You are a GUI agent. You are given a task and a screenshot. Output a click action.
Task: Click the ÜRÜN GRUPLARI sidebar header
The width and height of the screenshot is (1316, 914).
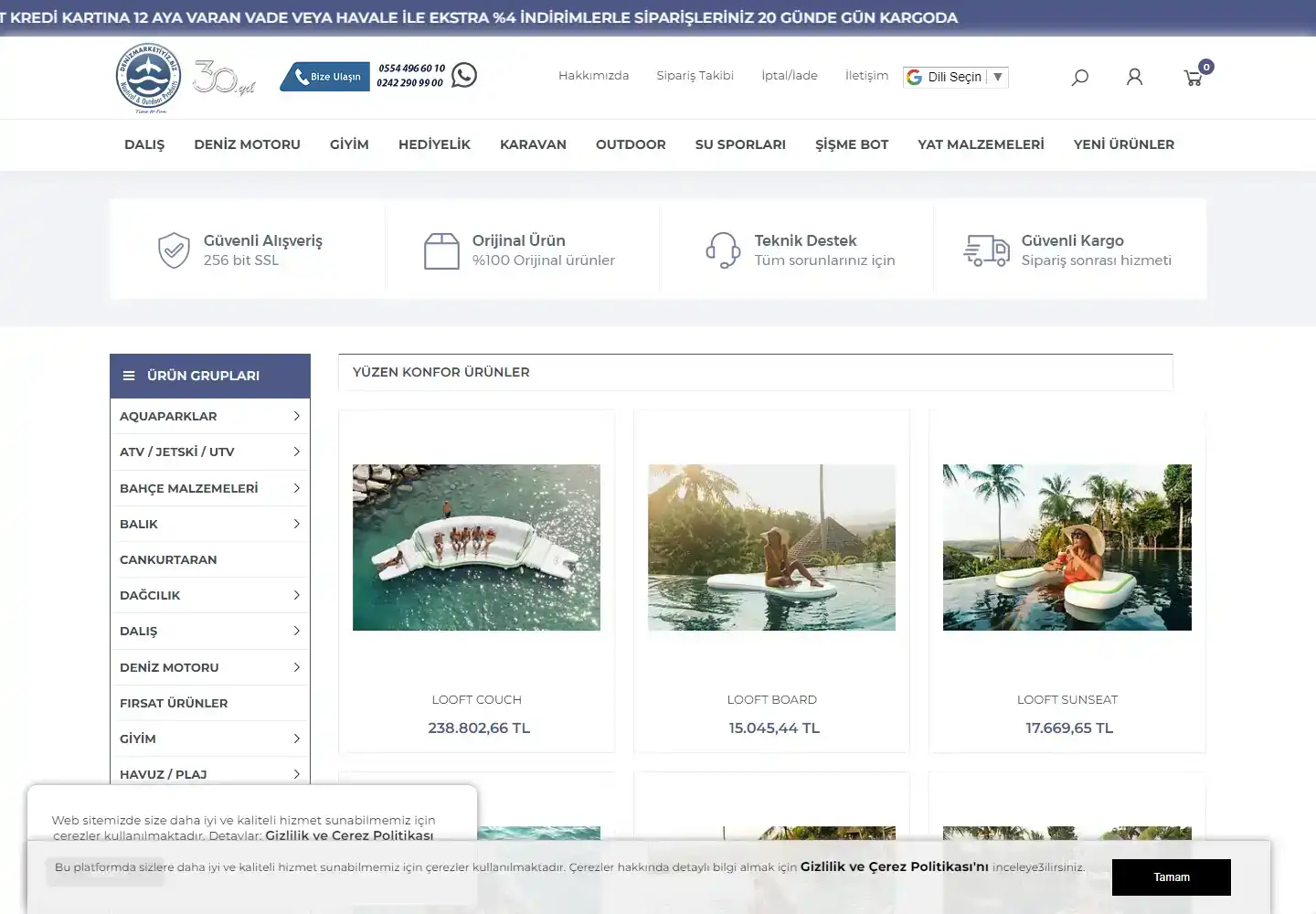210,376
